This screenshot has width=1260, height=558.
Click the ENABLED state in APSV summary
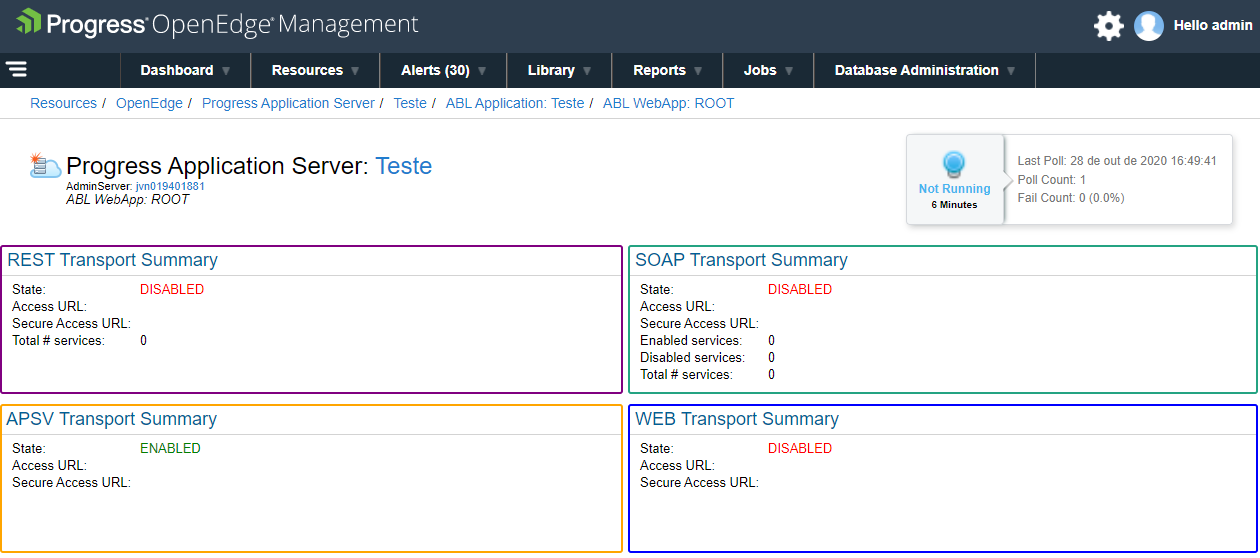pos(170,448)
